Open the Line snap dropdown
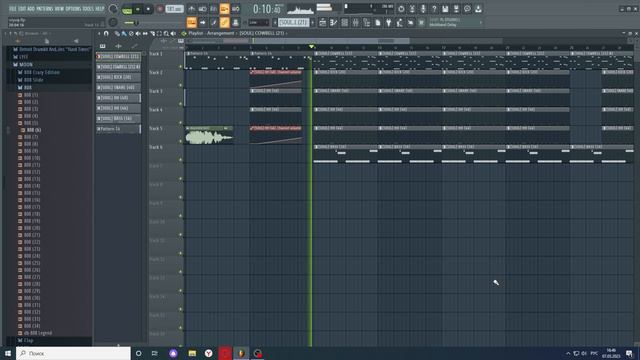This screenshot has width=640, height=360. click(x=259, y=23)
